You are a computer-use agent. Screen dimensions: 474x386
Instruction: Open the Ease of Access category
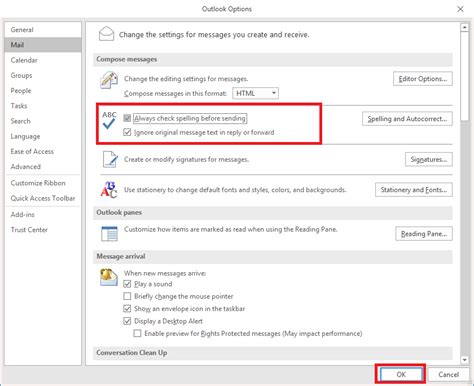(43, 151)
